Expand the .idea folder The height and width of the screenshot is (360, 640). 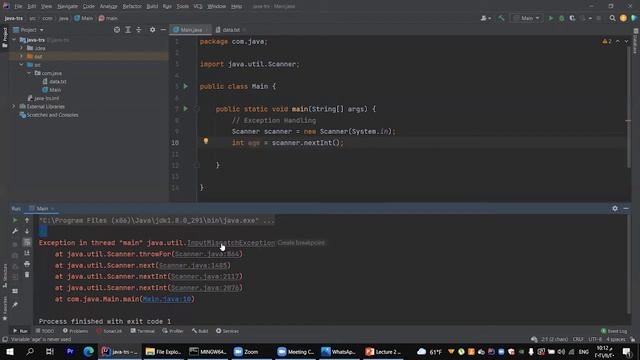point(22,48)
